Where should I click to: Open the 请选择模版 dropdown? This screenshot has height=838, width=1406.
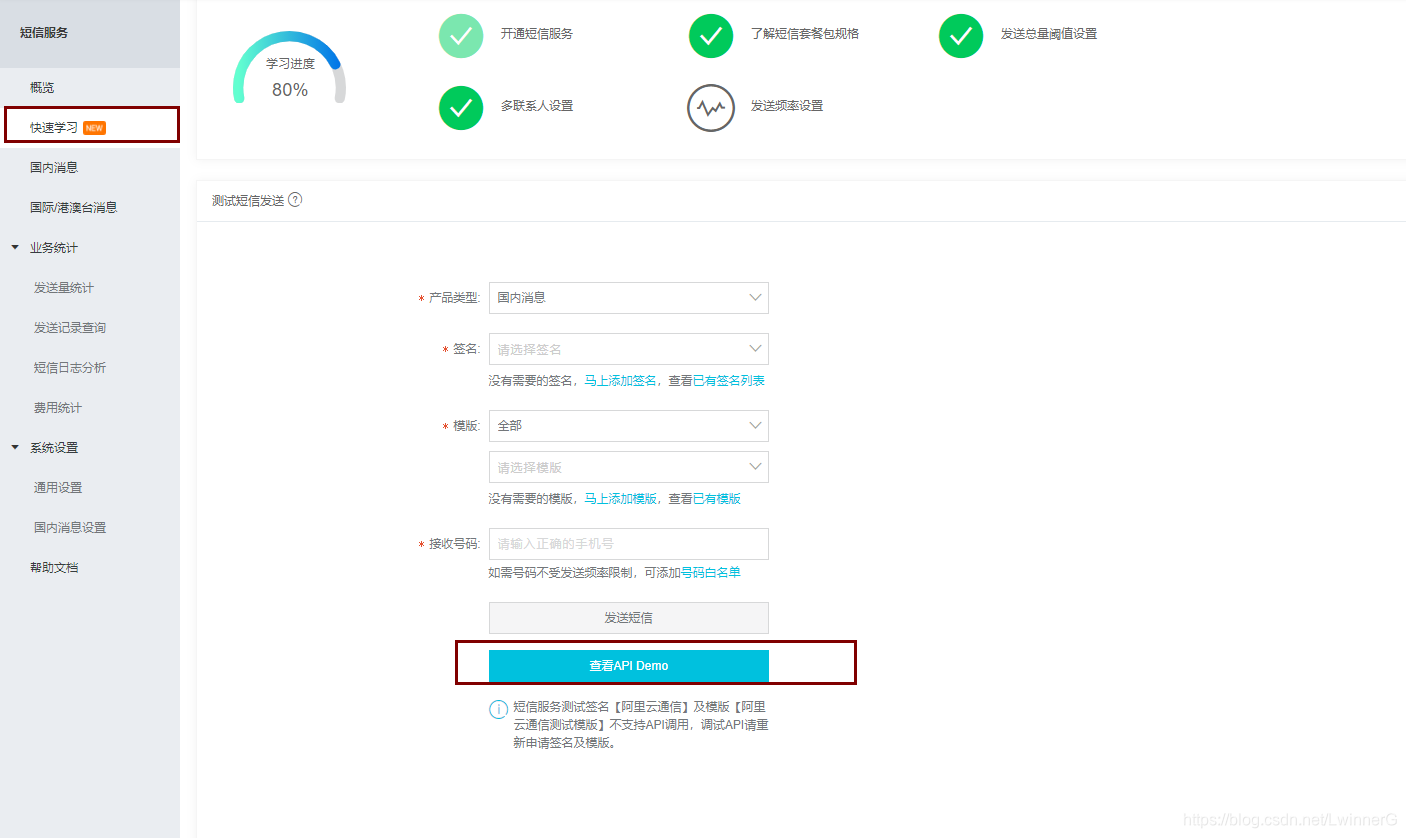pos(628,467)
